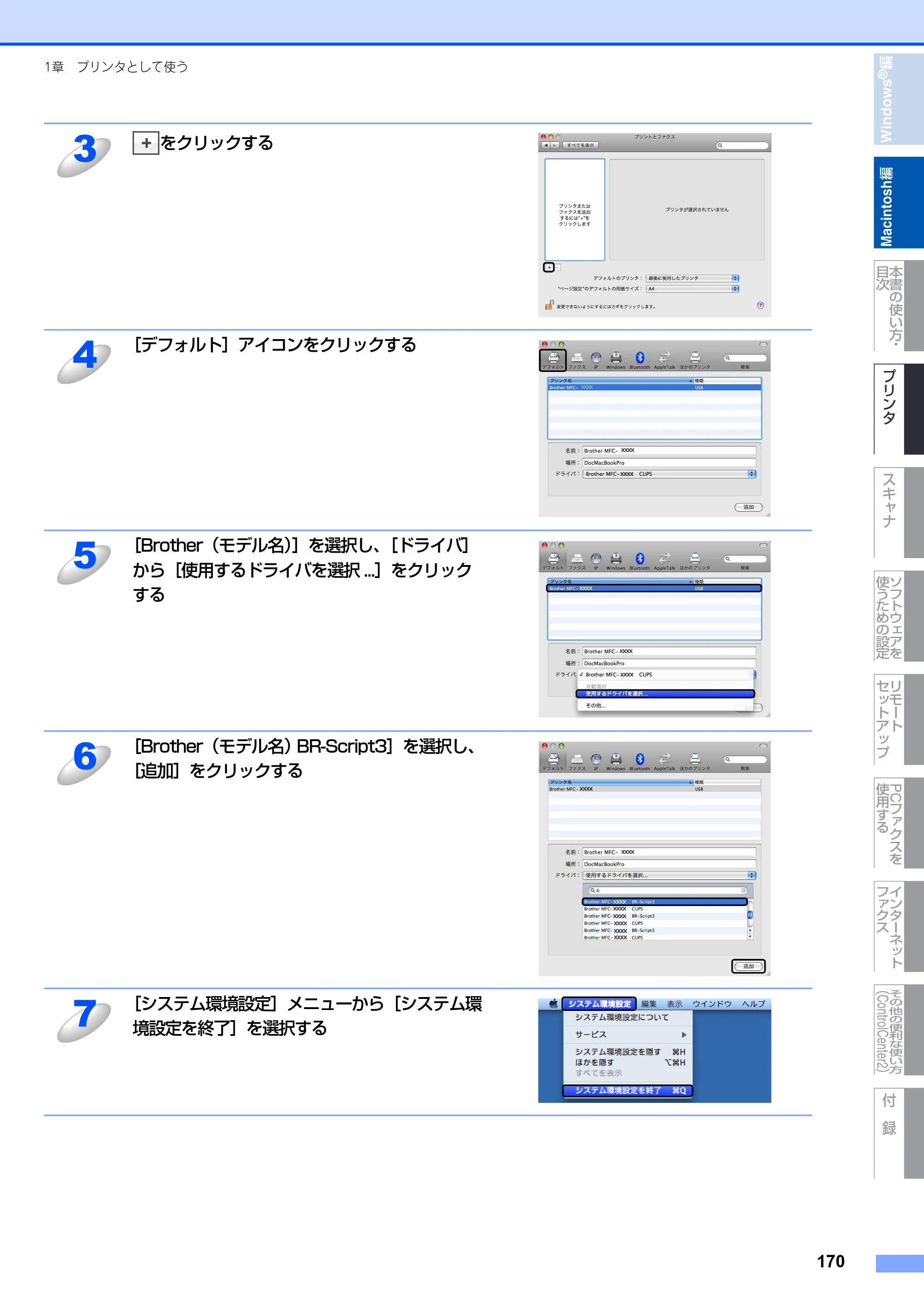Open the スキャナ side tab
The image size is (924, 1308).
(x=899, y=513)
